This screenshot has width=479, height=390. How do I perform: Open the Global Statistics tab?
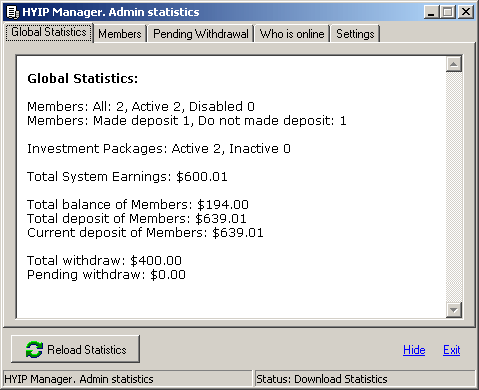click(x=49, y=32)
